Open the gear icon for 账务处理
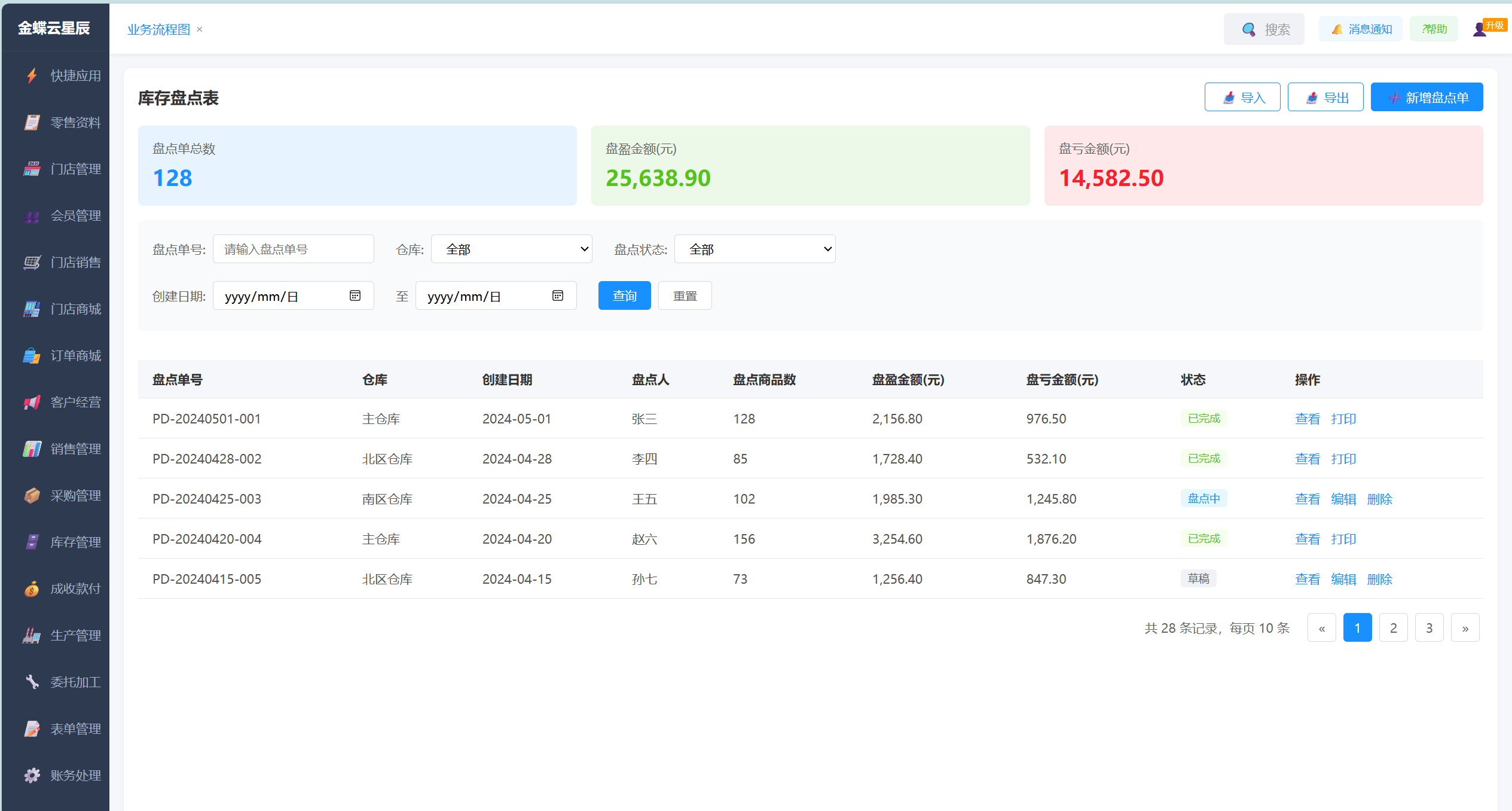 32,776
